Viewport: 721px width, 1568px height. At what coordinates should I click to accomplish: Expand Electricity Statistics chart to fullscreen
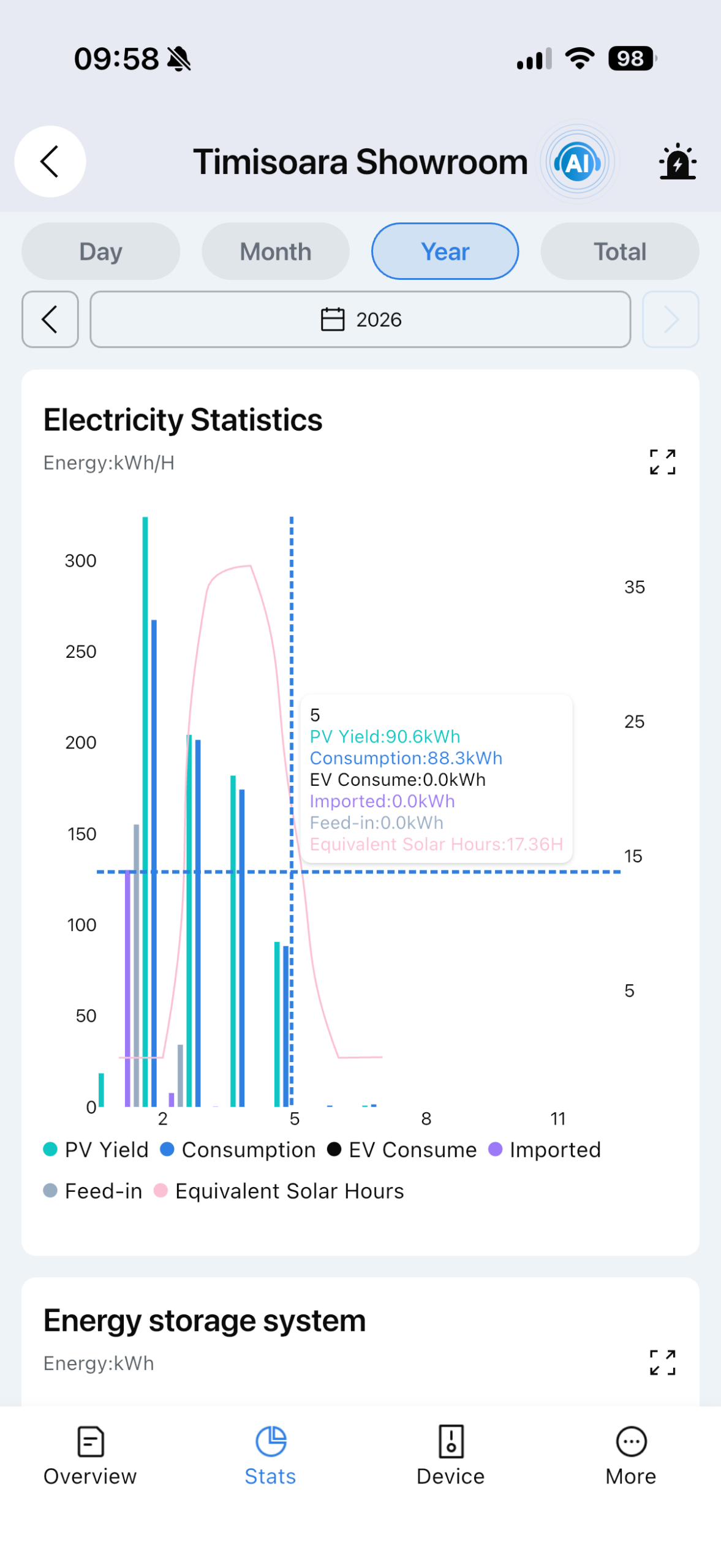[662, 462]
